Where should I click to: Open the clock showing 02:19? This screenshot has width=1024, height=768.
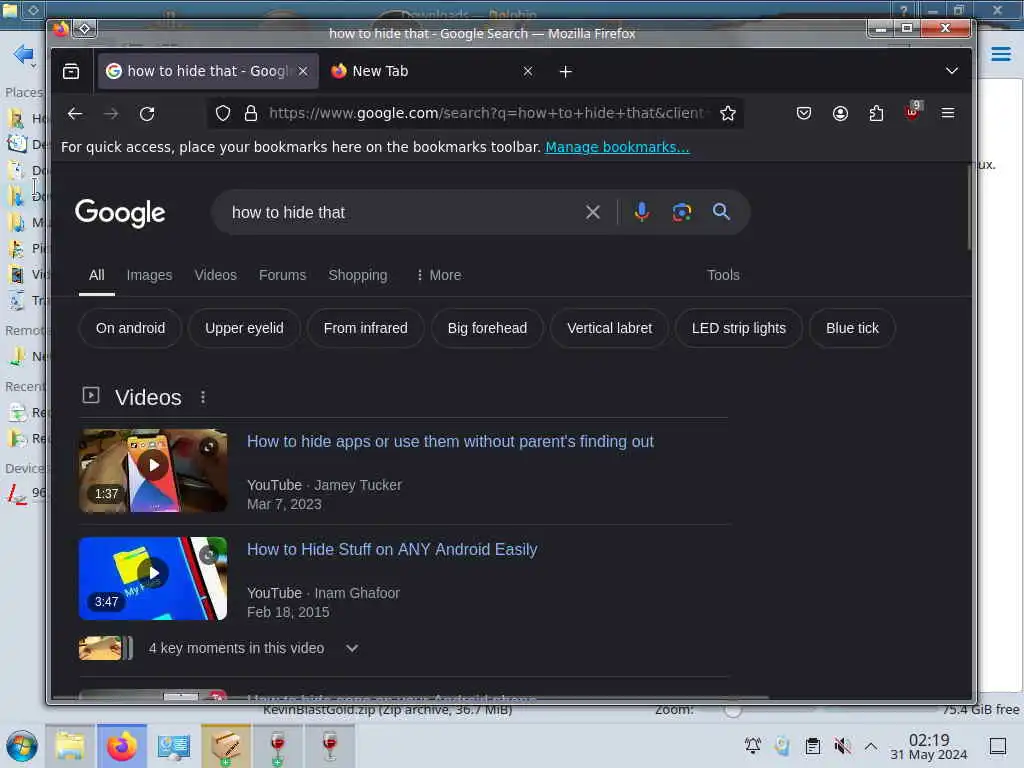929,747
